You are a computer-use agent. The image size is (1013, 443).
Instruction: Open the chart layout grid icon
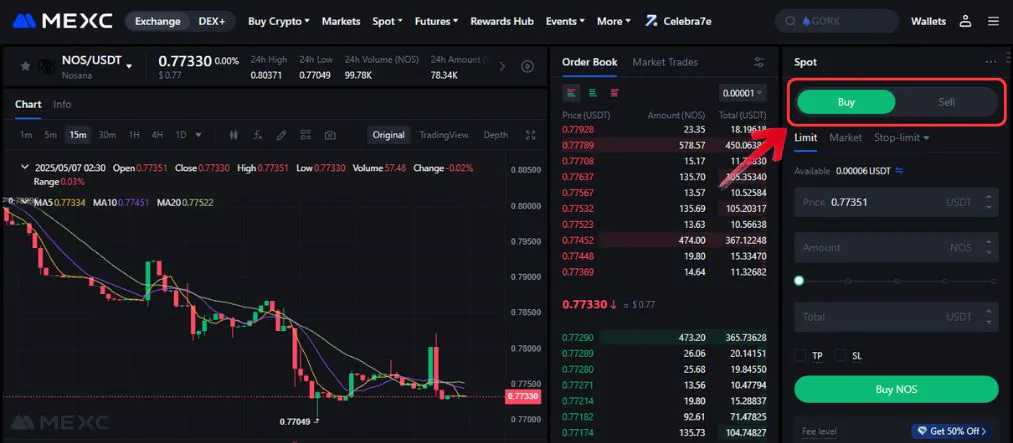306,135
